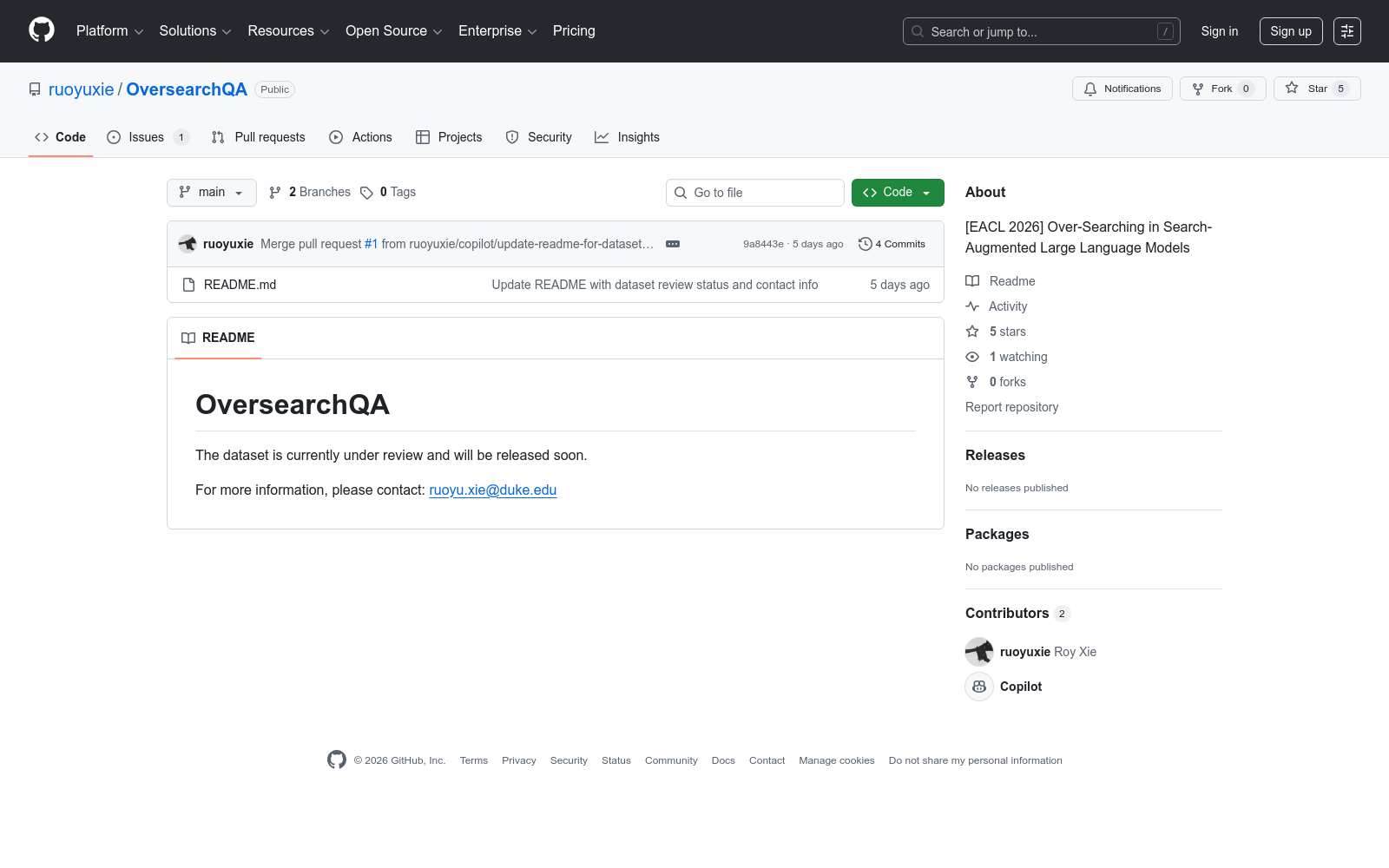The height and width of the screenshot is (868, 1389).
Task: View the 2 Branches link
Action: (x=310, y=192)
